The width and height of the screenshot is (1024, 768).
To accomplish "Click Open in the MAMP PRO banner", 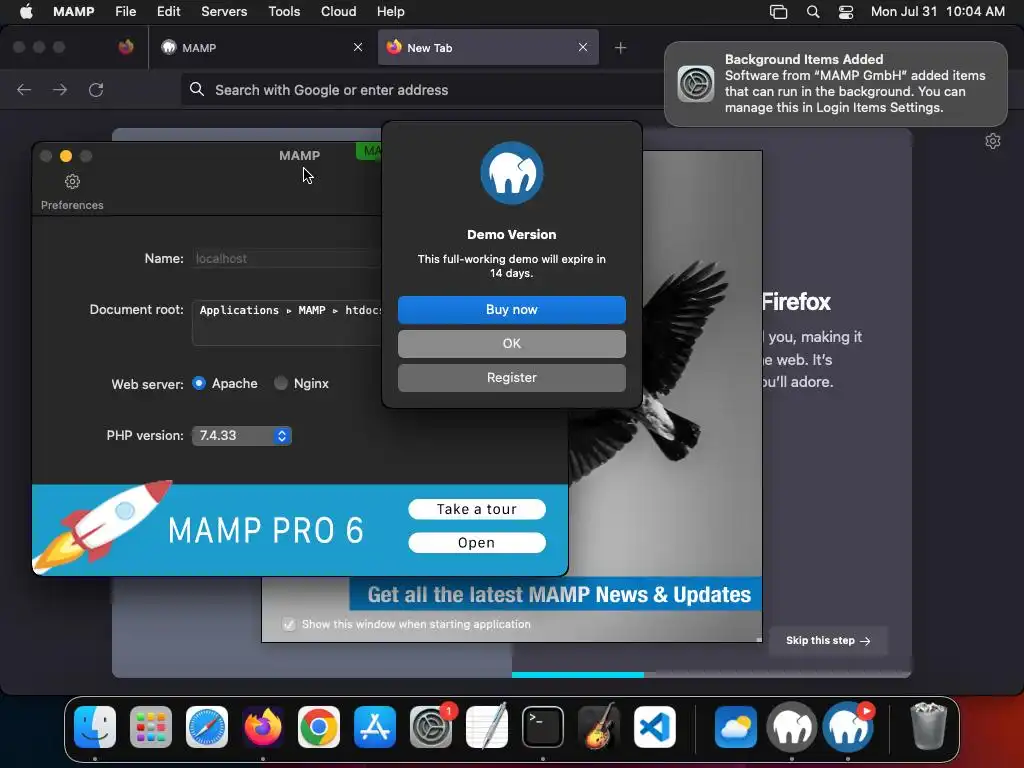I will click(477, 543).
